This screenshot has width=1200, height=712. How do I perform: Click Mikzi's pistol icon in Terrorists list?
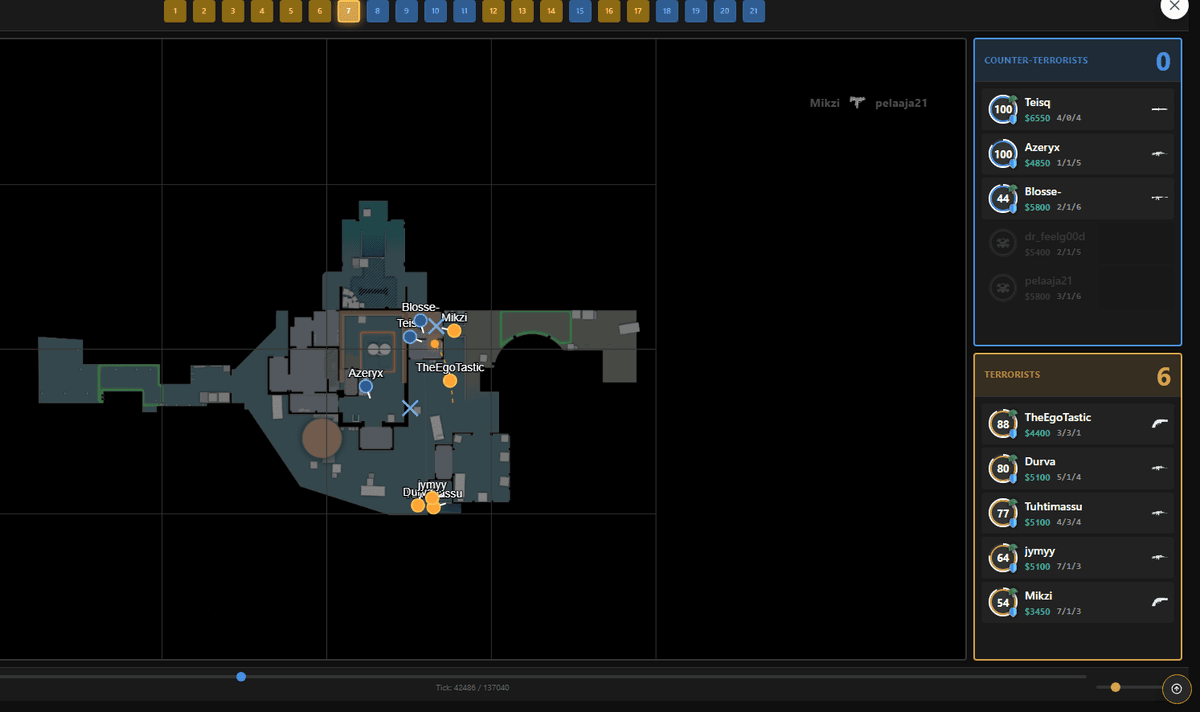1160,602
